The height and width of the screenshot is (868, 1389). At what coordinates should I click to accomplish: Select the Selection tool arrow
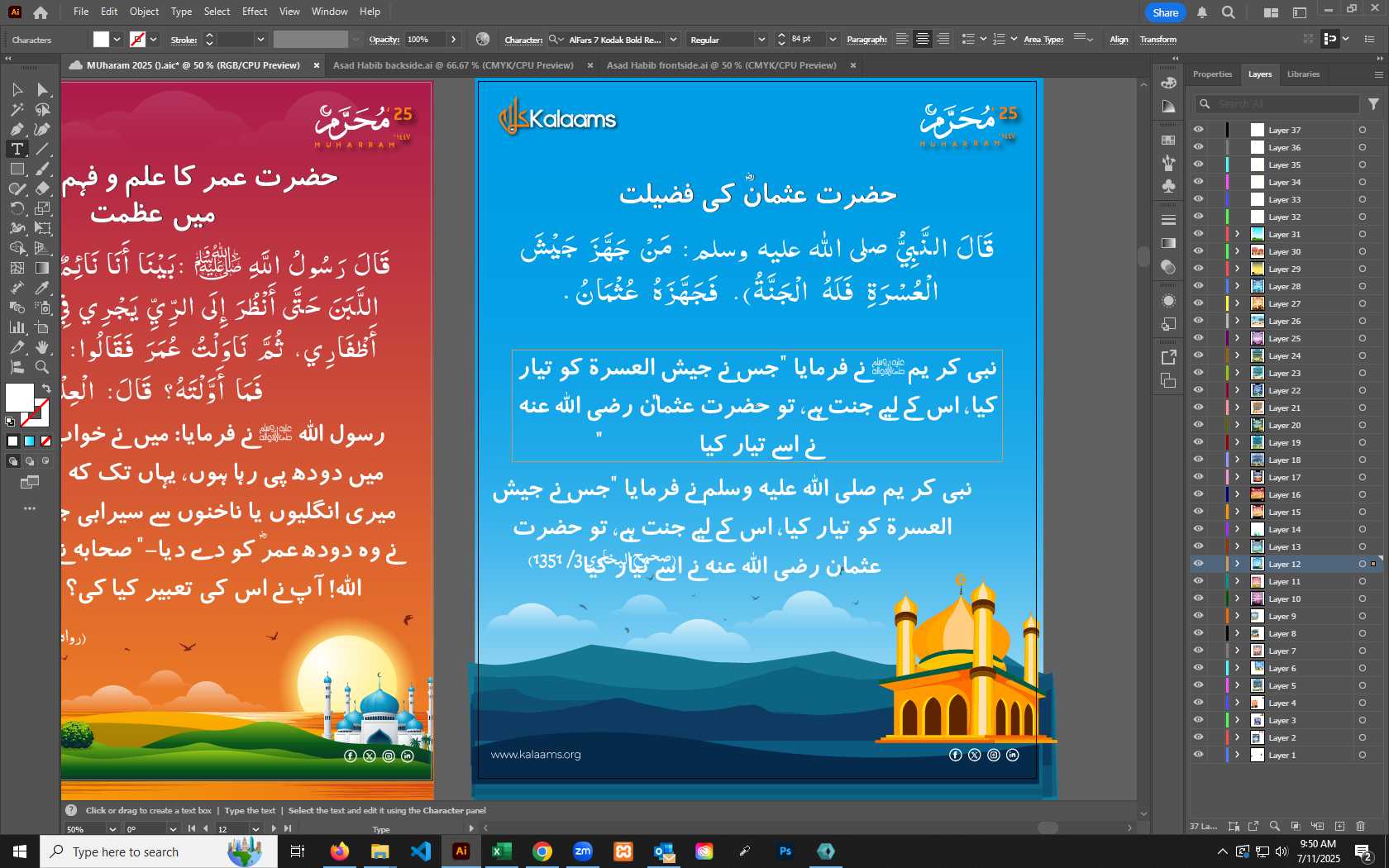(x=17, y=89)
